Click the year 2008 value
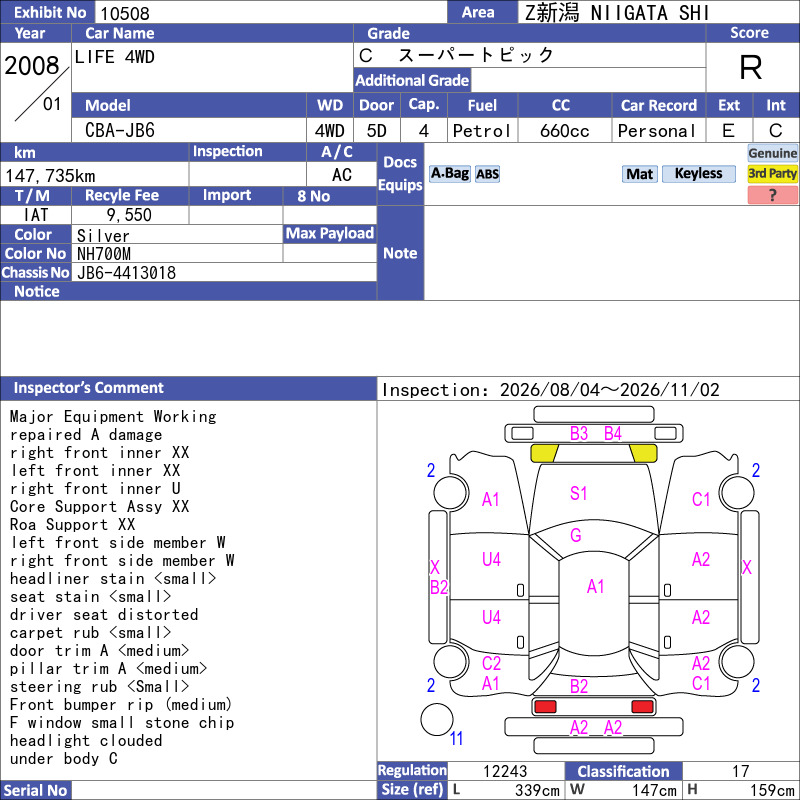The height and width of the screenshot is (800, 800). (x=32, y=66)
